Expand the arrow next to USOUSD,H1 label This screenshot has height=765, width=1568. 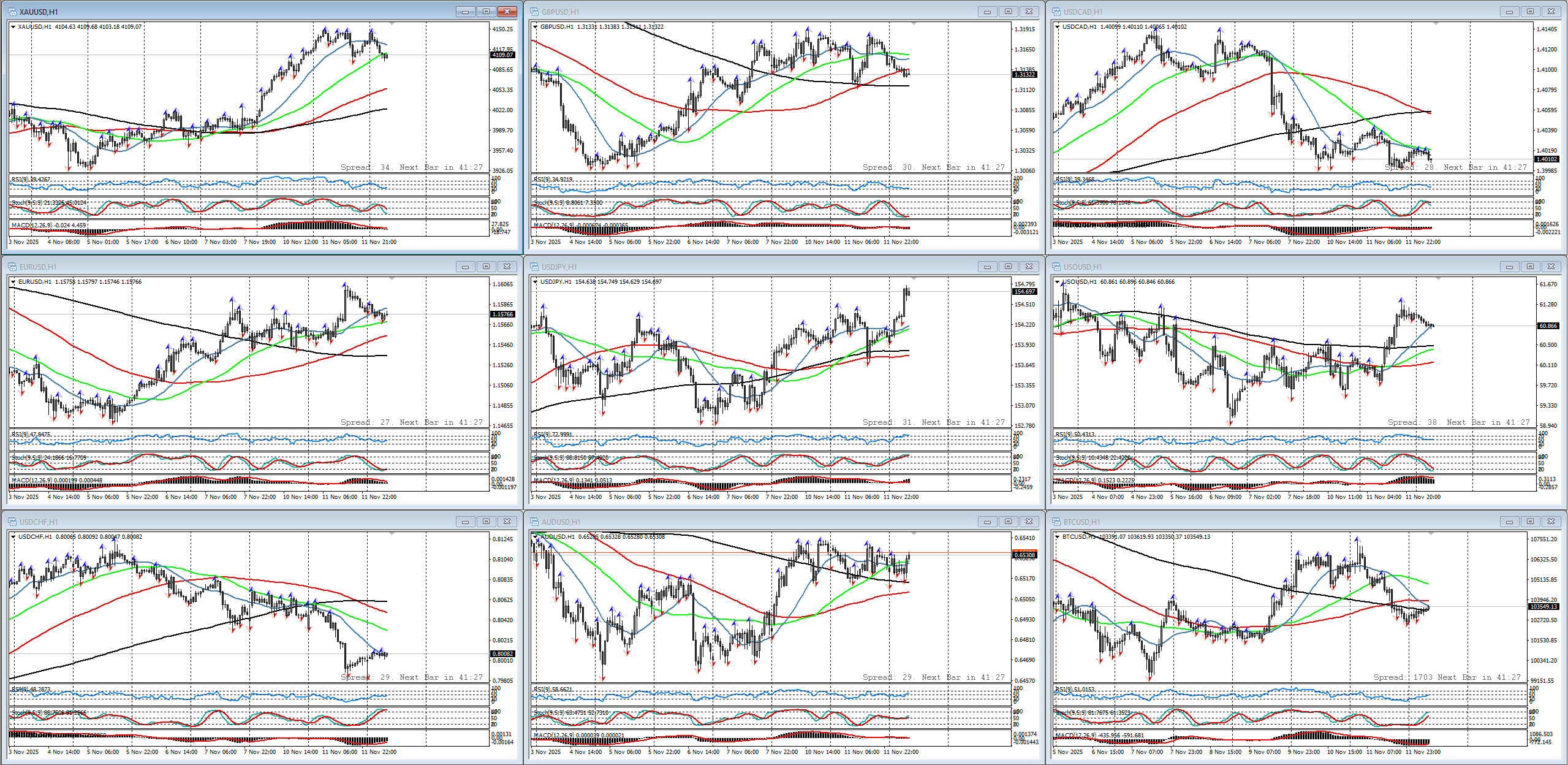1057,282
